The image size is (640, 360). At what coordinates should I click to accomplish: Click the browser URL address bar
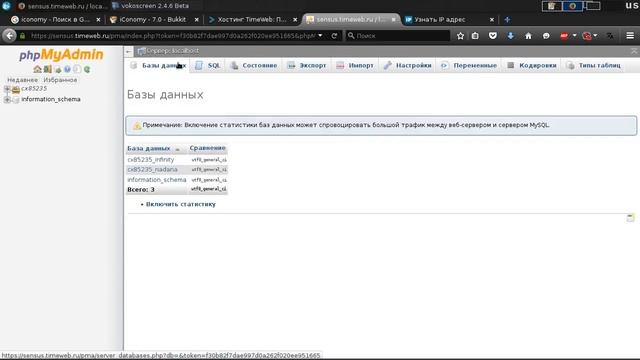coord(172,36)
